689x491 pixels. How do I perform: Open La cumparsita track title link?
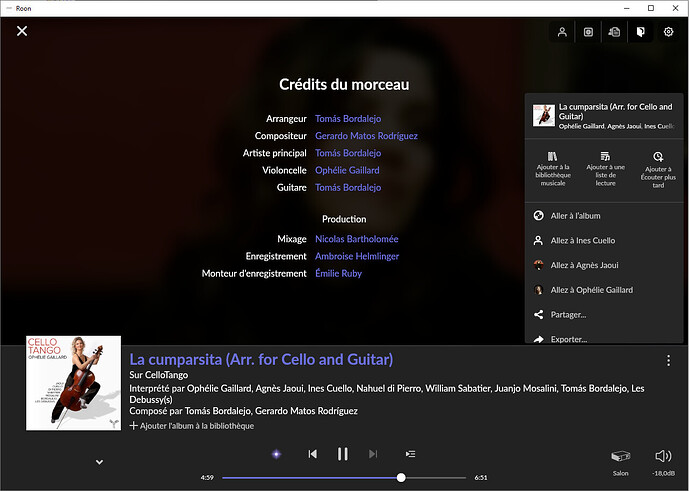coord(261,359)
